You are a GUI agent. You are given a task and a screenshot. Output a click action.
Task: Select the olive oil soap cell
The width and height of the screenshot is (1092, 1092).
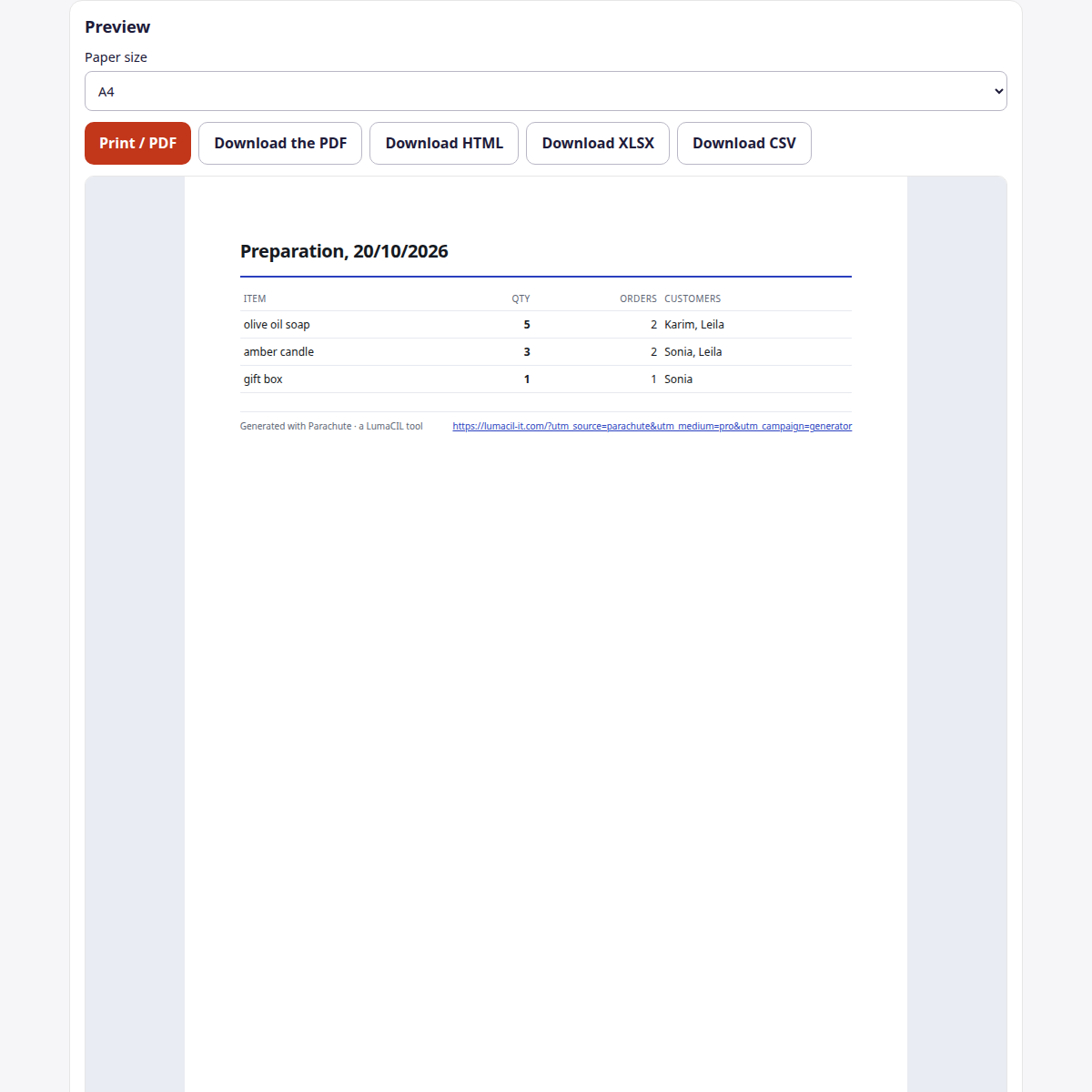tap(277, 325)
